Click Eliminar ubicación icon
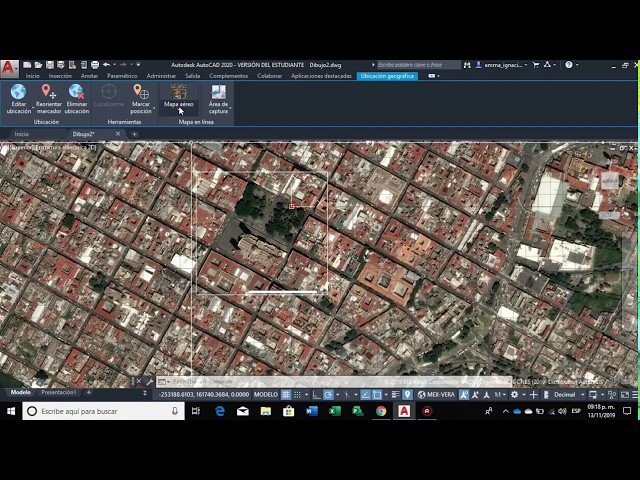 [76, 91]
